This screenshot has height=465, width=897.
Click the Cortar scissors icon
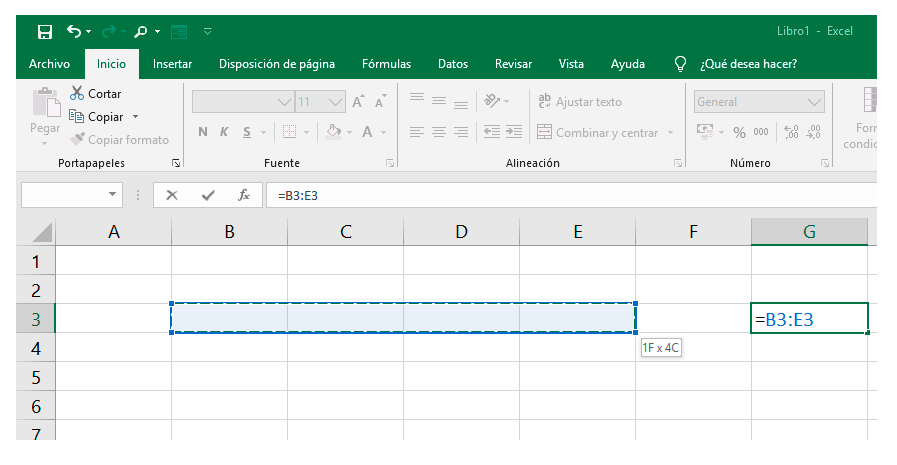pyautogui.click(x=78, y=94)
